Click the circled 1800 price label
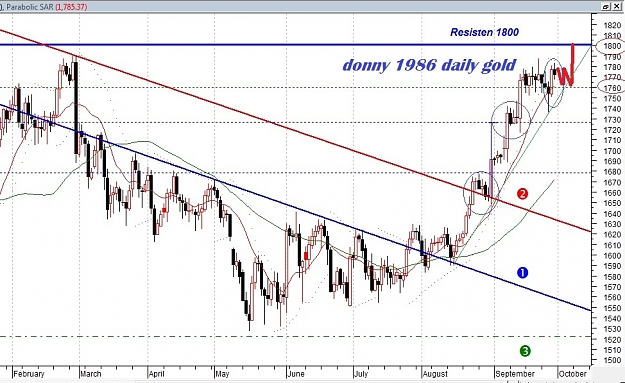The width and height of the screenshot is (625, 383). pos(611,46)
